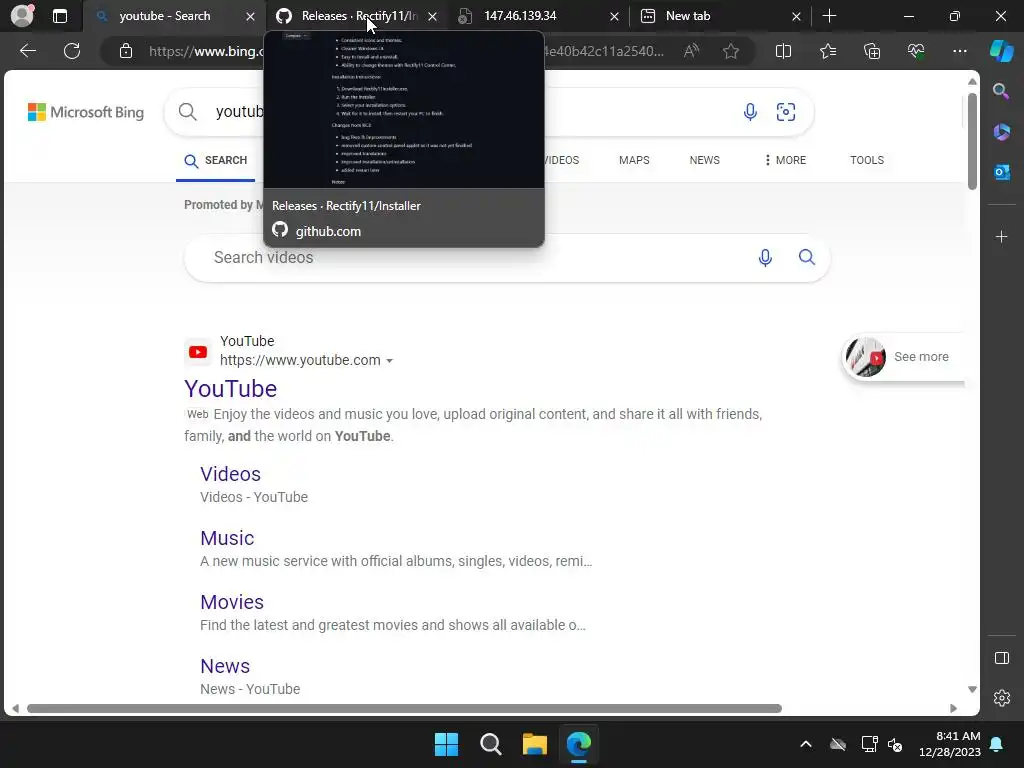Click magnifier in Search videos box

[x=807, y=257]
